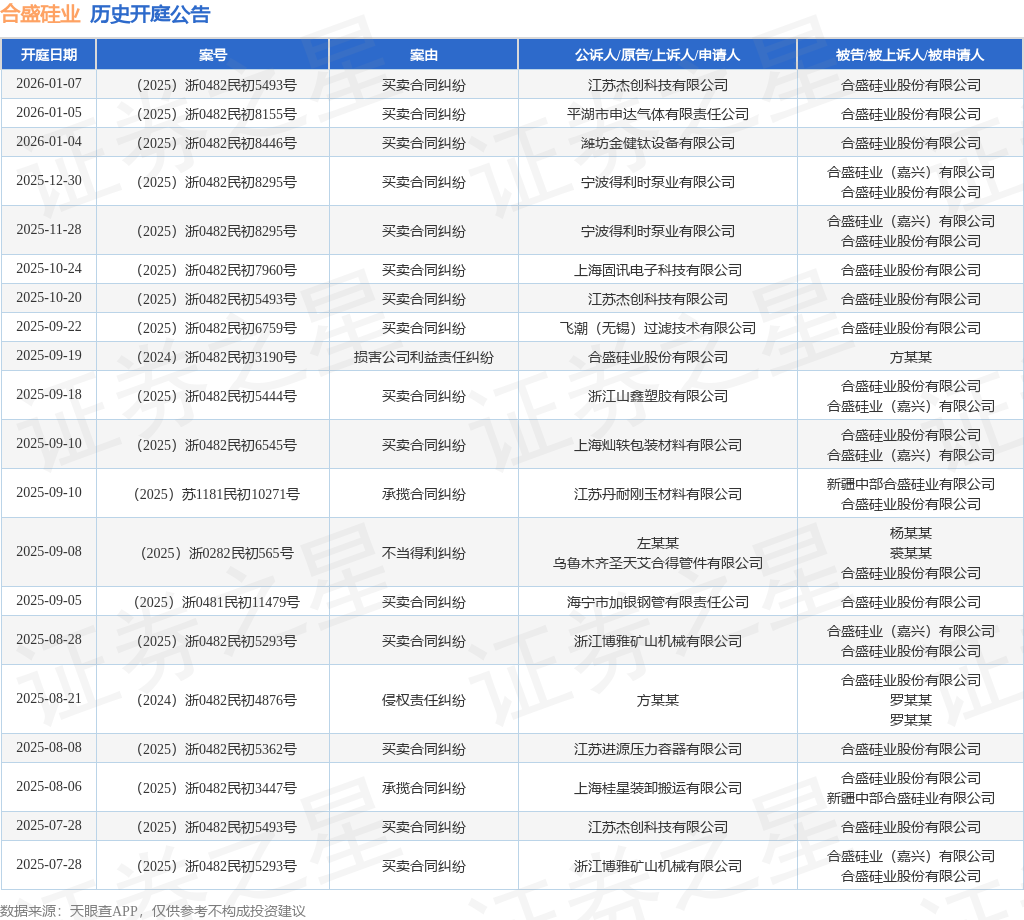Click case number (2025)浙0482民初6545号
Screen dimensions: 1024x920
216,445
